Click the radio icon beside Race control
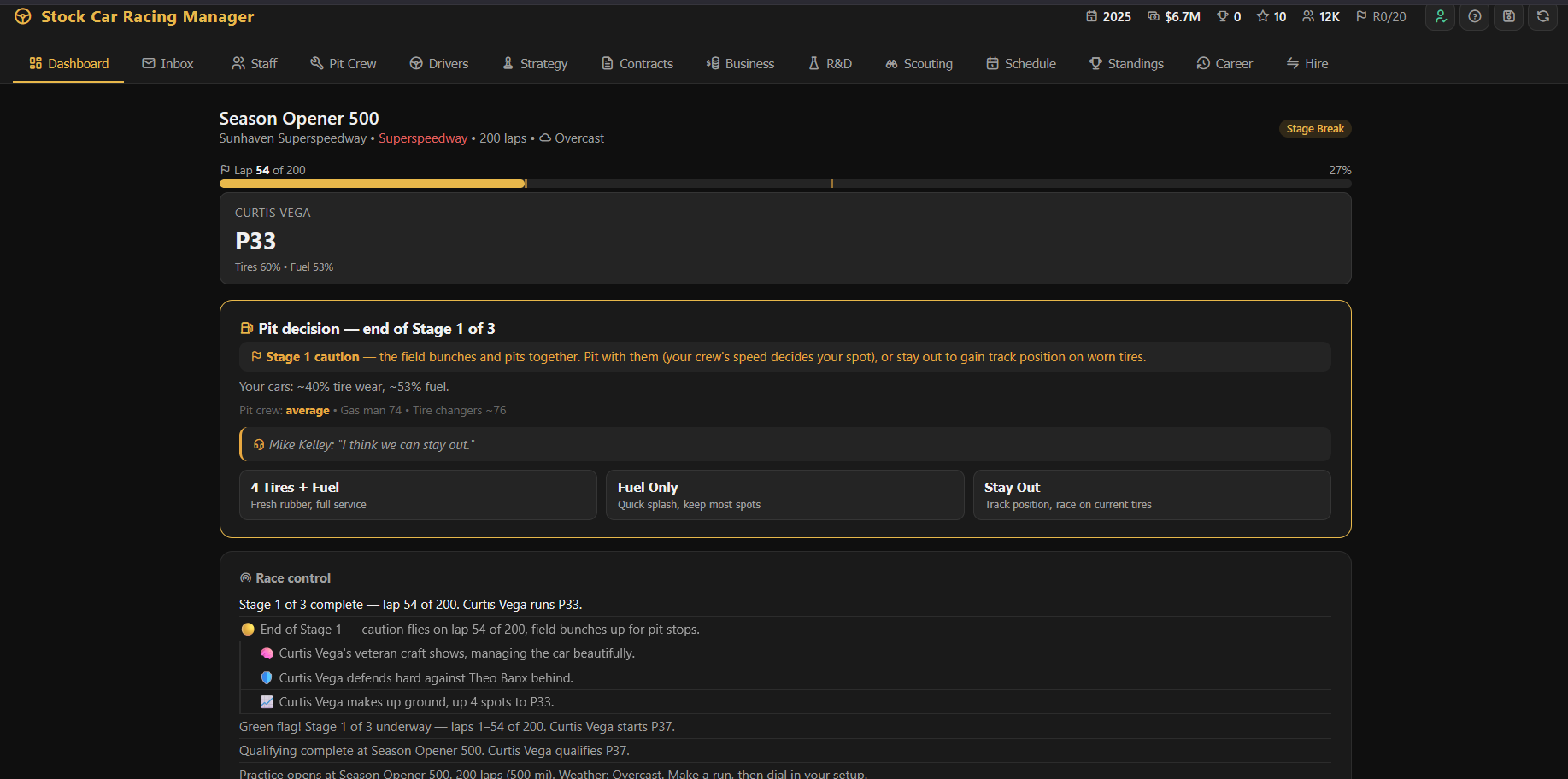The height and width of the screenshot is (779, 1568). (x=246, y=578)
